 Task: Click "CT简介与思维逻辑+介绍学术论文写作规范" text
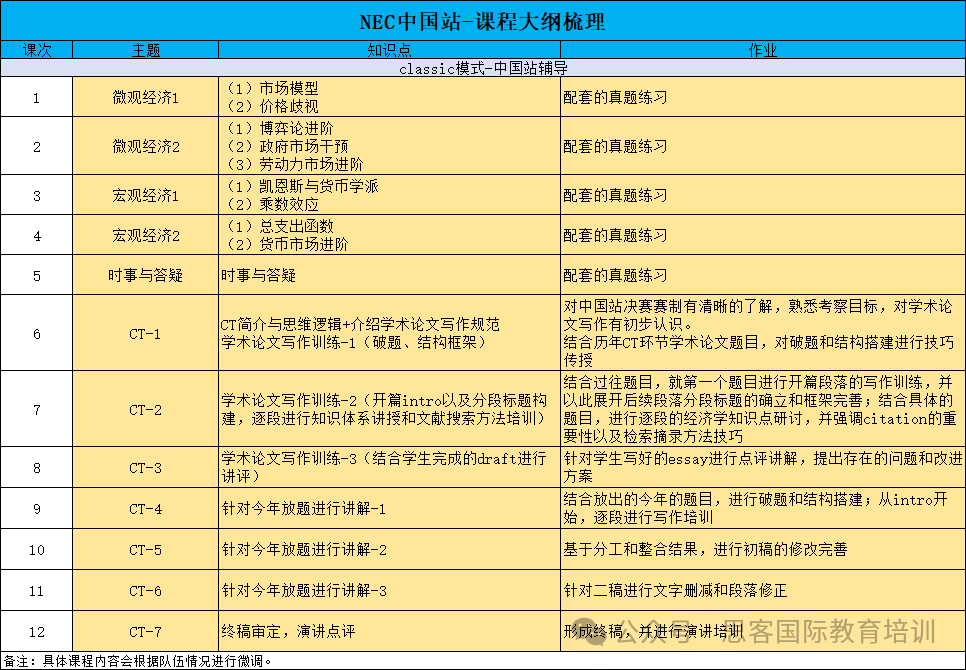click(x=360, y=325)
